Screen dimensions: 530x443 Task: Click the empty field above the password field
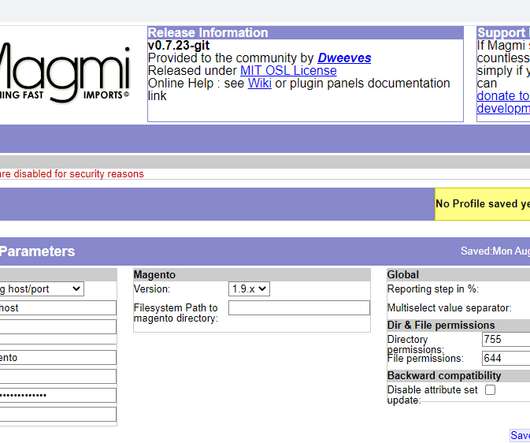(x=58, y=376)
